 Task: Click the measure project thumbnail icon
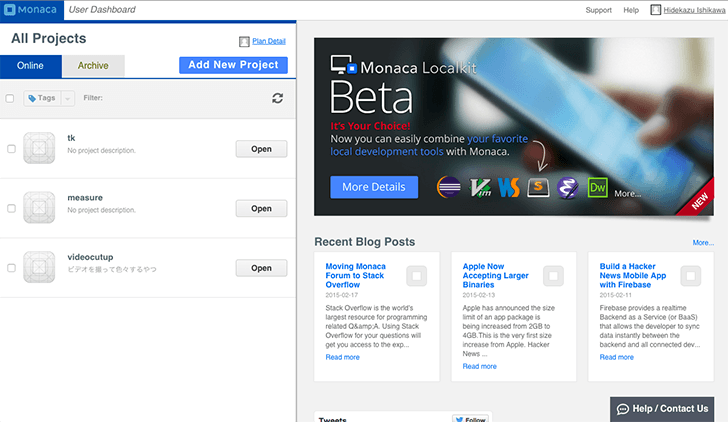point(39,208)
